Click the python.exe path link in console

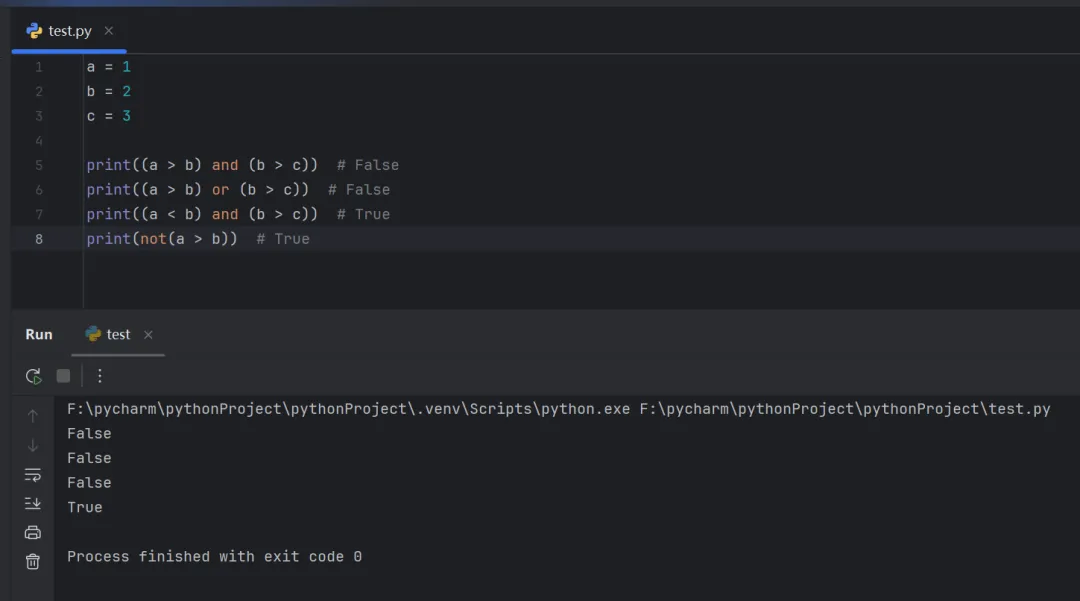pos(348,409)
